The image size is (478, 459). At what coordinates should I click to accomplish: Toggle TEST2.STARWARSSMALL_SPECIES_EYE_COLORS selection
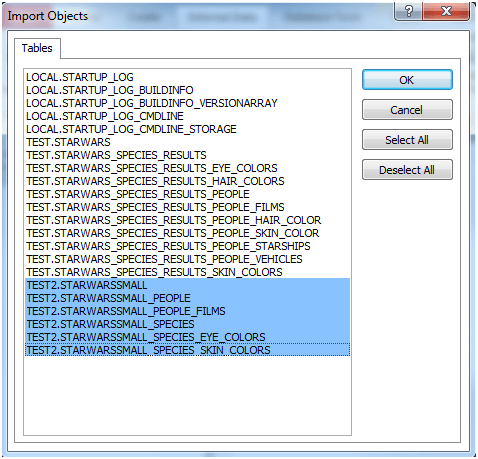click(187, 337)
